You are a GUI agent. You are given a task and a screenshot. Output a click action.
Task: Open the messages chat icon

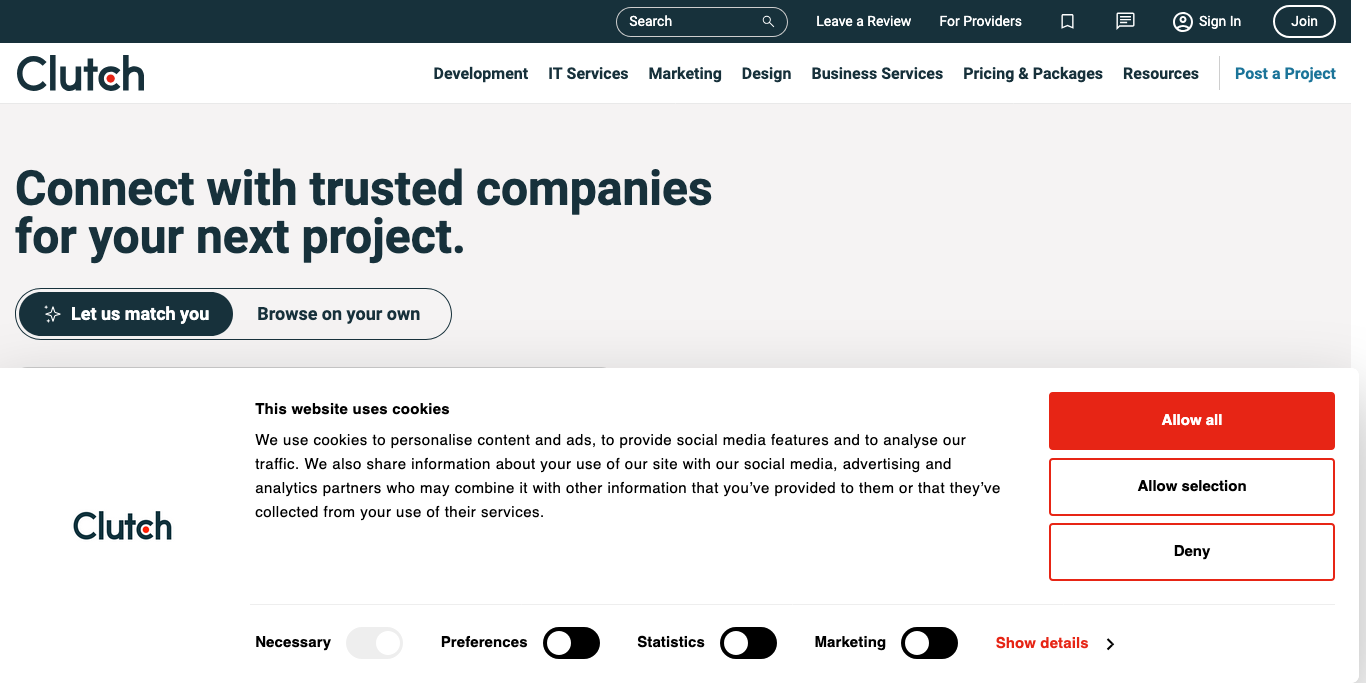pos(1125,21)
